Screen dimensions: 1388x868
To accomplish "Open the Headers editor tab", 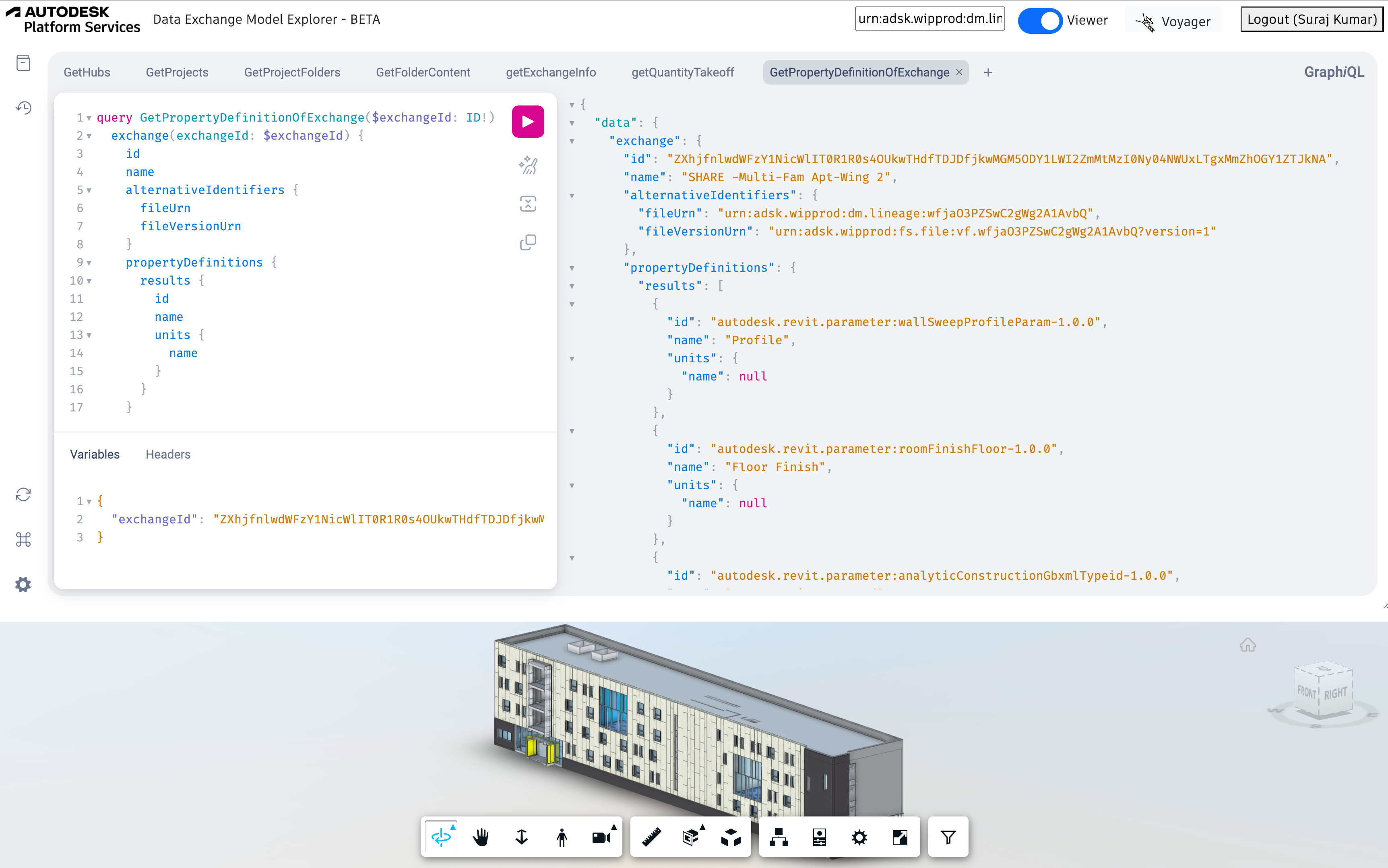I will coord(167,454).
